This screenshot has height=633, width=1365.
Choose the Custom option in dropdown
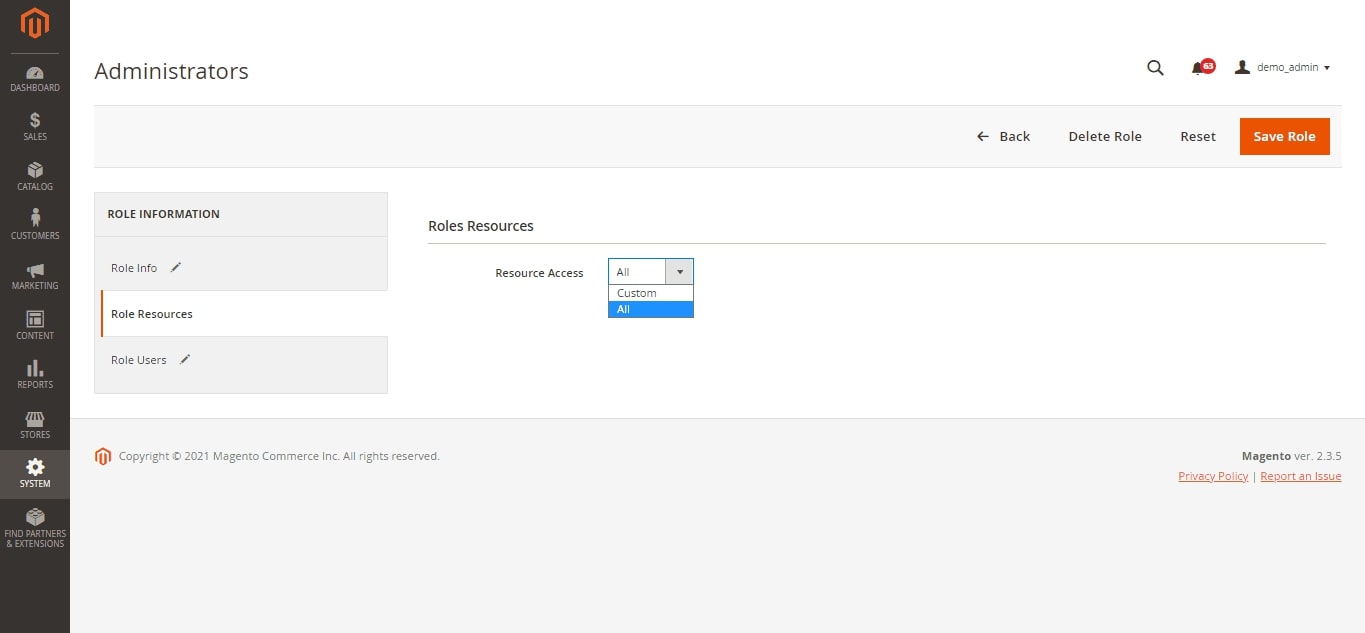click(650, 293)
